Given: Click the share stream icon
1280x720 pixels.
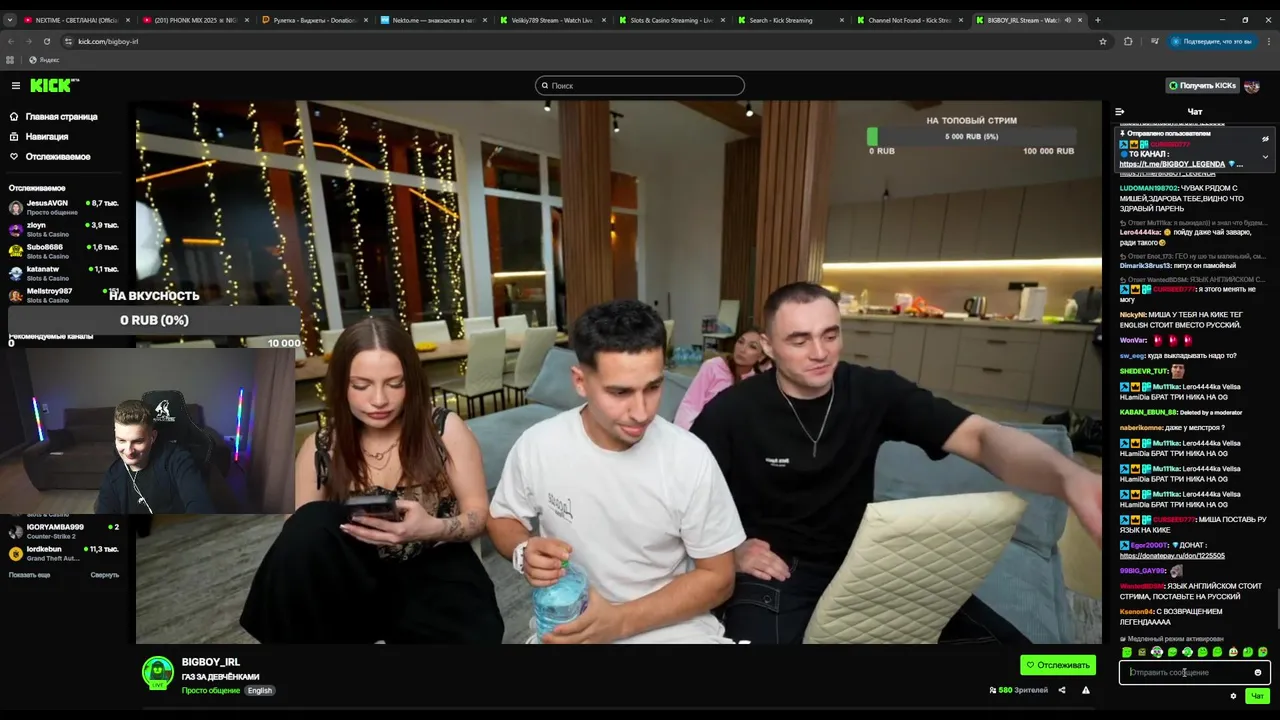Looking at the screenshot, I should click(1062, 690).
